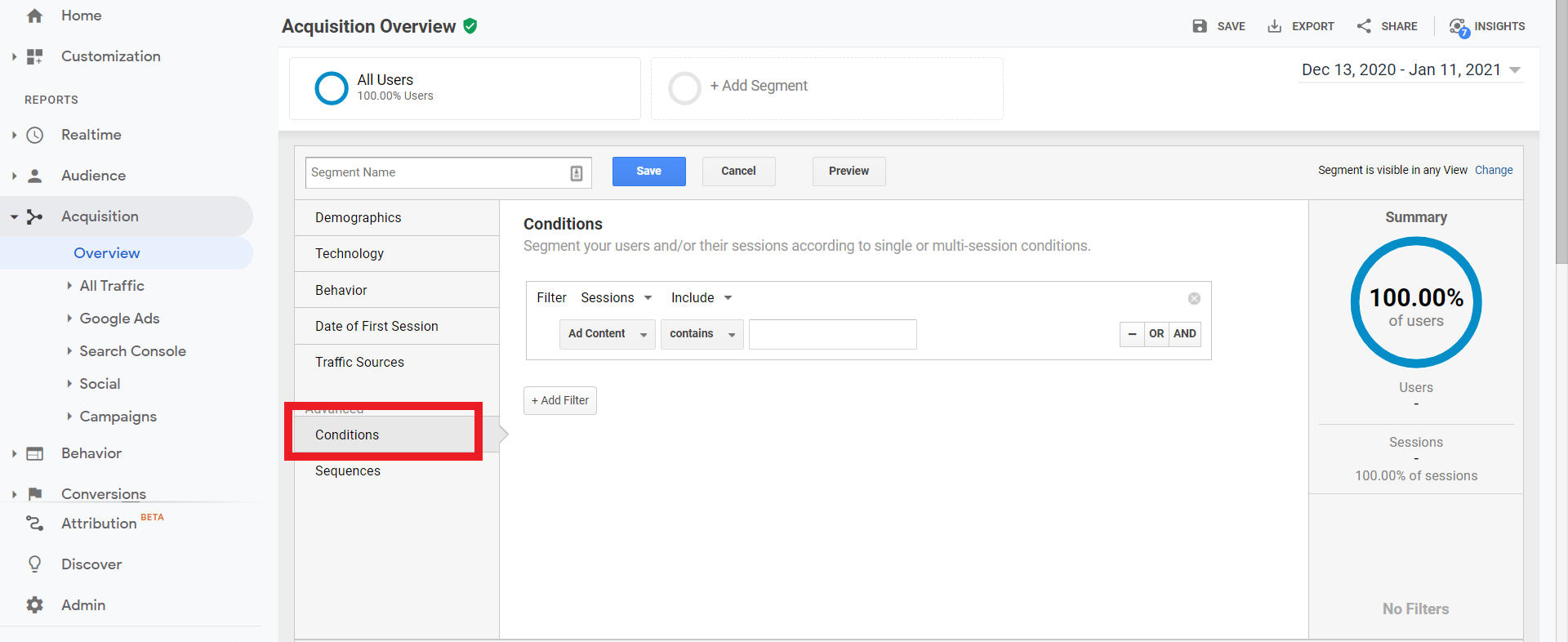Open the Admin settings
1568x642 pixels.
coord(83,605)
